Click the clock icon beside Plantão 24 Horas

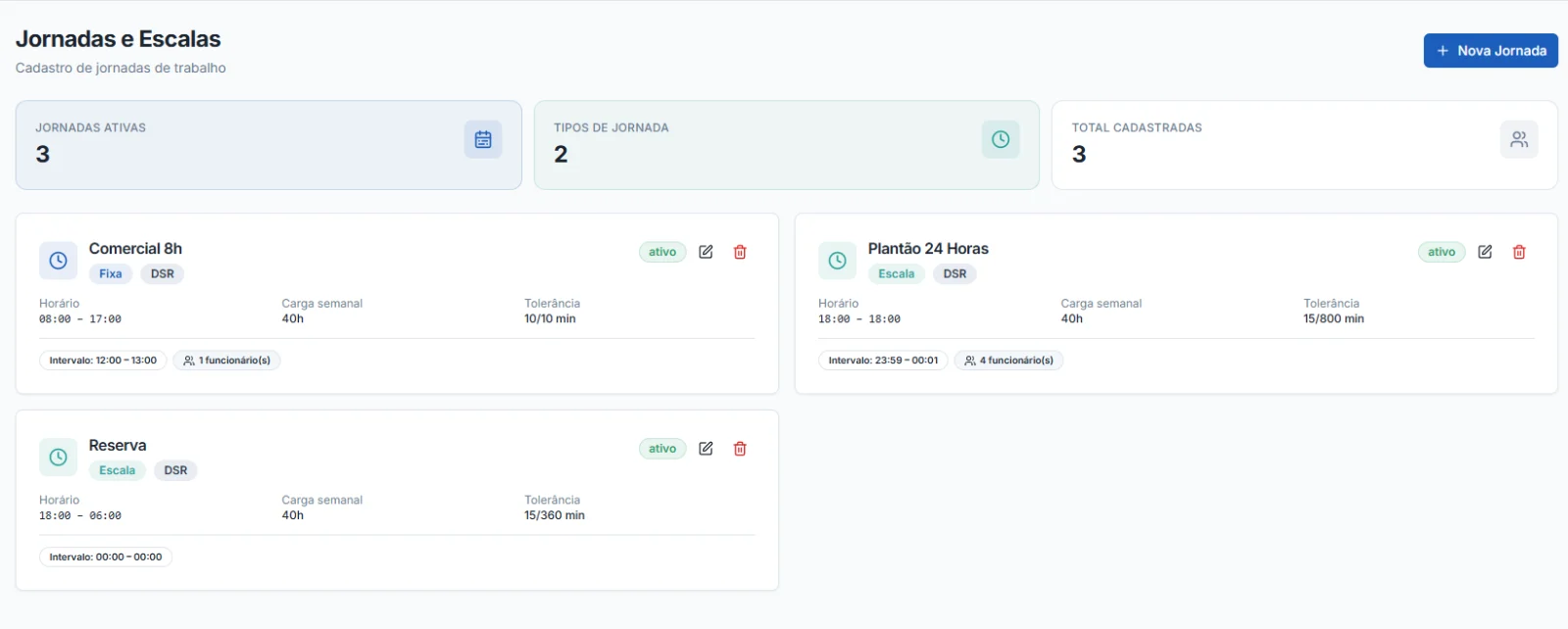(x=837, y=261)
